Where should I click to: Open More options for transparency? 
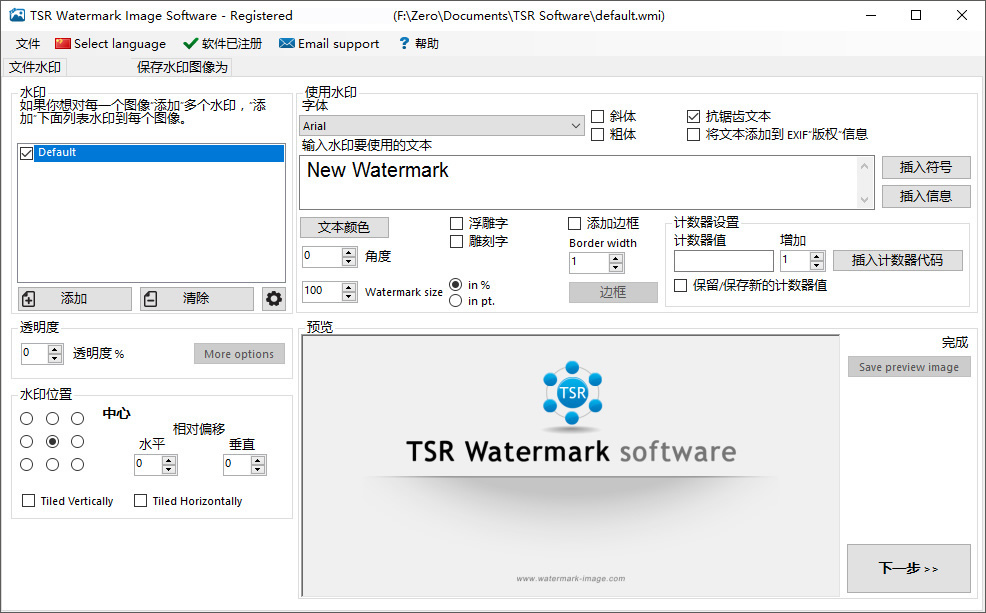click(x=238, y=353)
